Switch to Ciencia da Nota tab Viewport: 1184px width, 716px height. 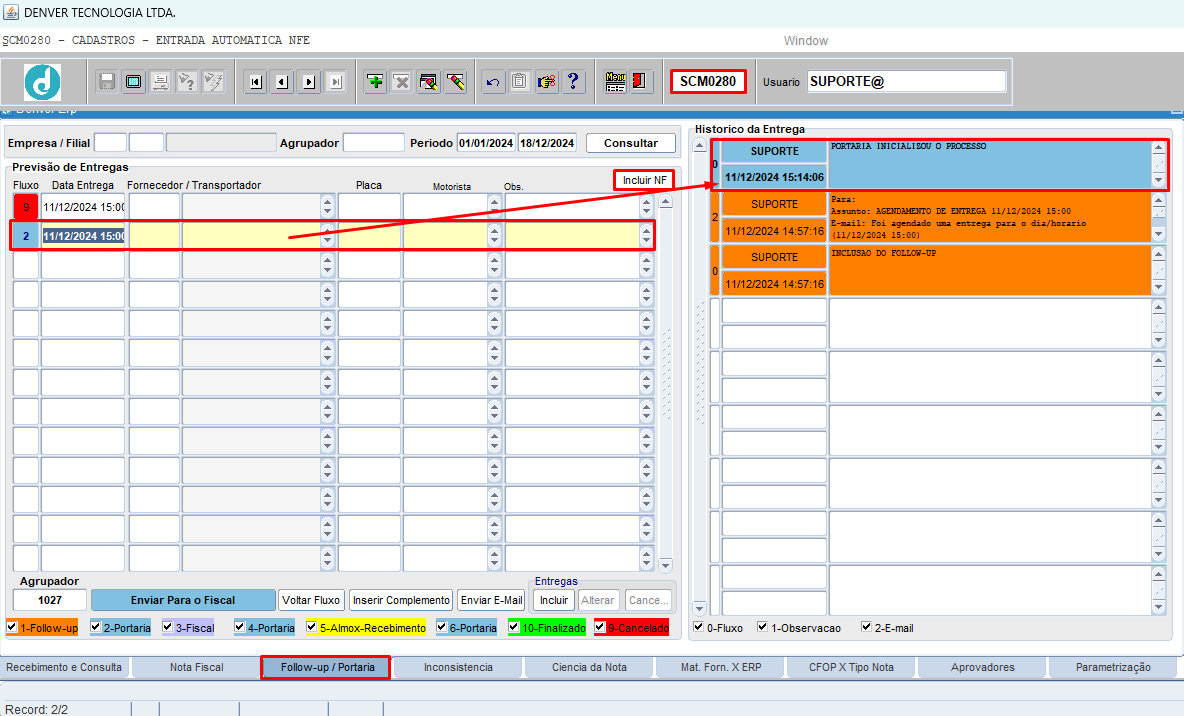point(590,668)
